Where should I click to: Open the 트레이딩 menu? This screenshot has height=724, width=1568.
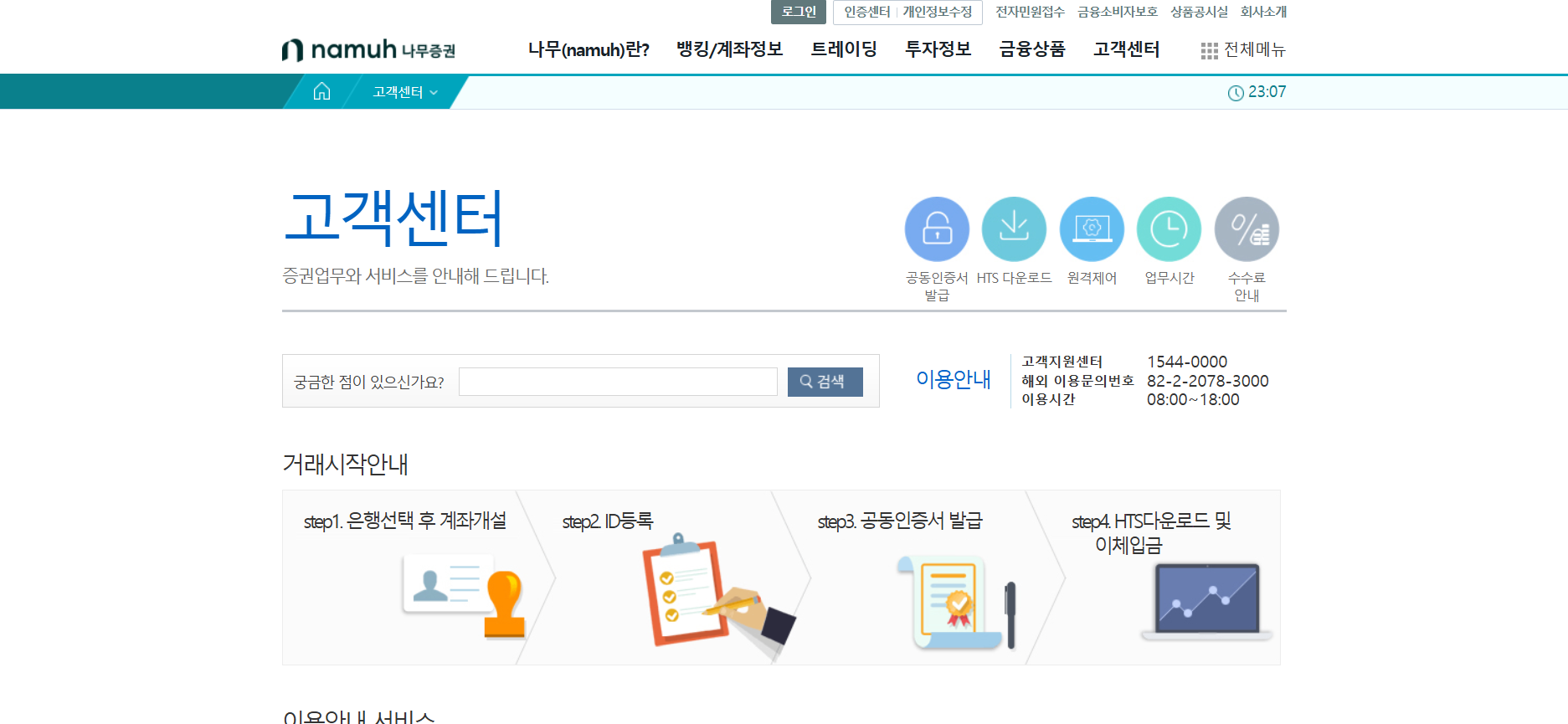[x=844, y=49]
